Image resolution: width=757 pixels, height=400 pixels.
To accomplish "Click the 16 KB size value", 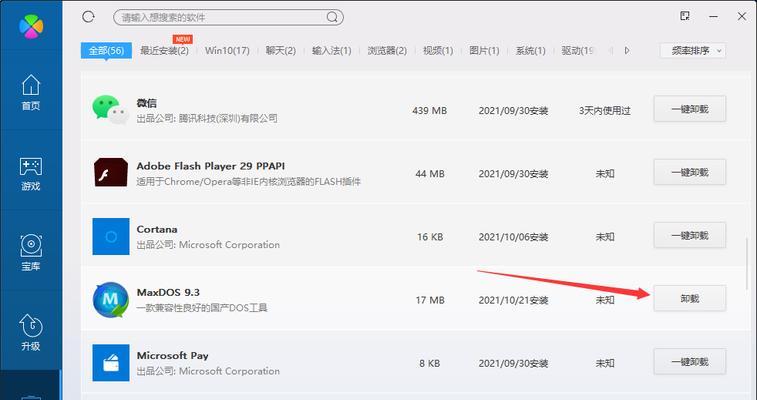I will [x=430, y=237].
